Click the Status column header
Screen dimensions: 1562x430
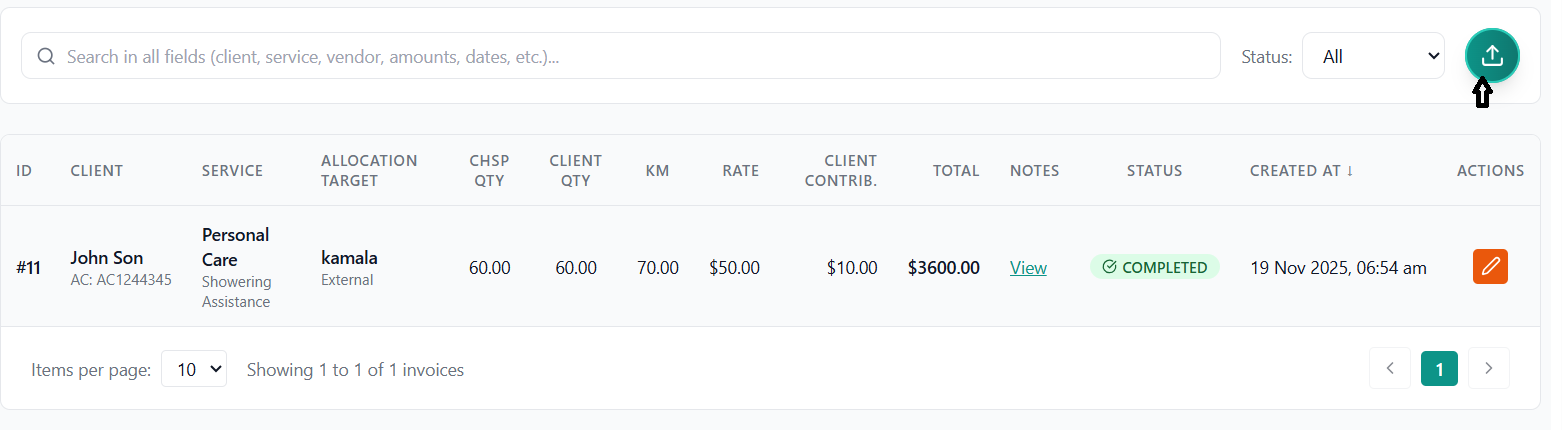[1154, 171]
